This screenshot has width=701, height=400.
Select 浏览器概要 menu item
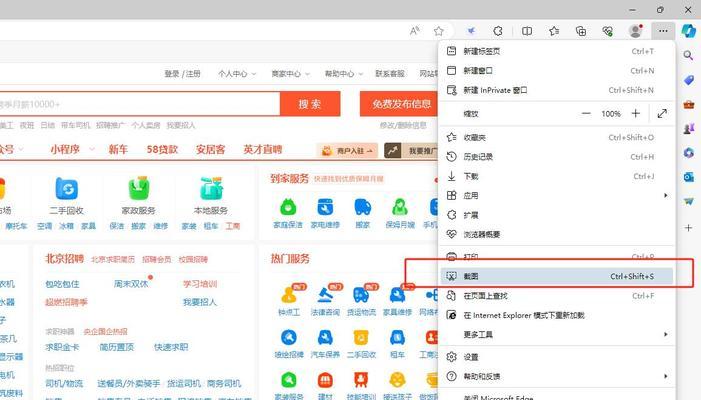[557, 234]
